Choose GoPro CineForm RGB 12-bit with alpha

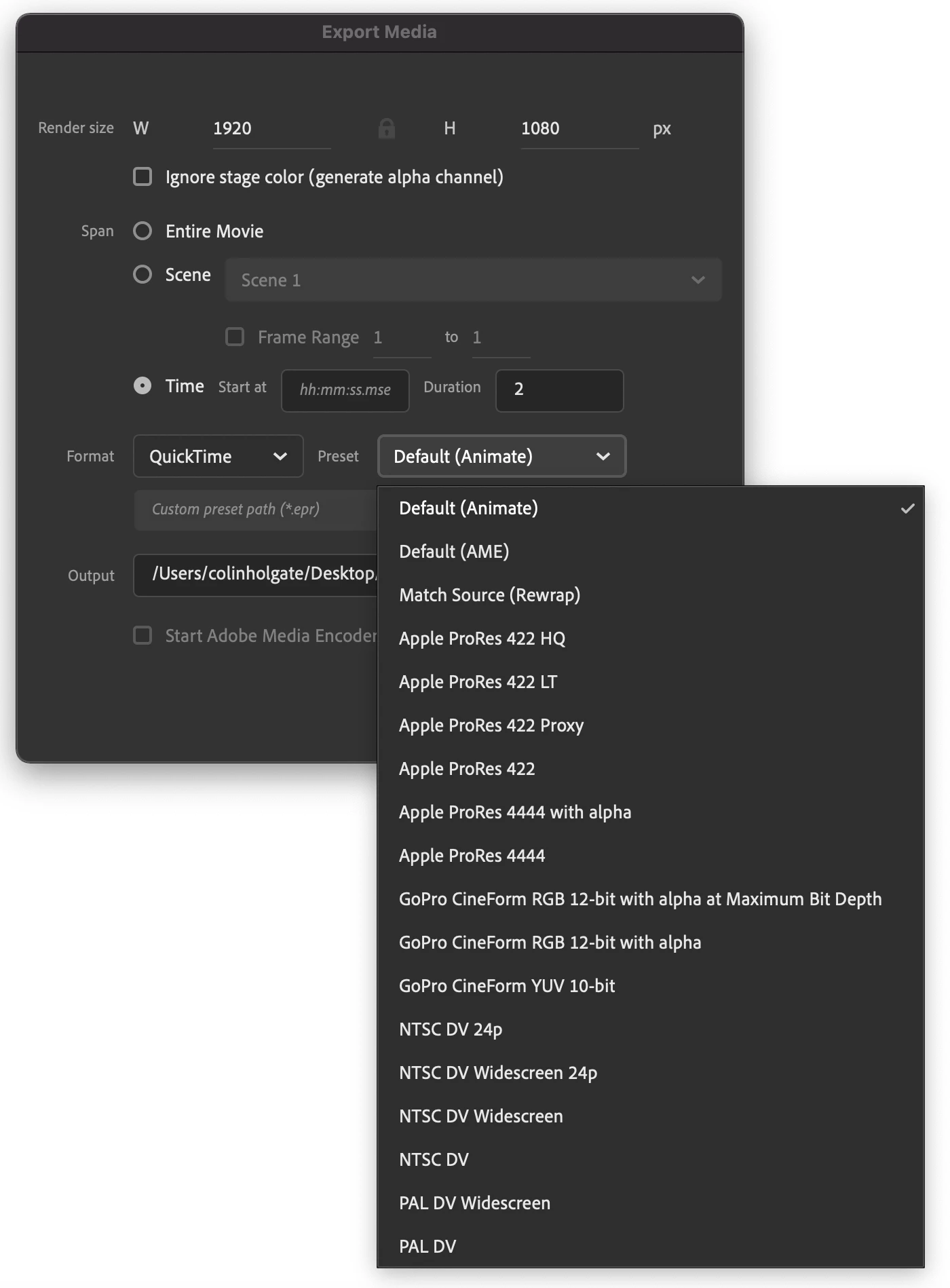tap(651, 943)
